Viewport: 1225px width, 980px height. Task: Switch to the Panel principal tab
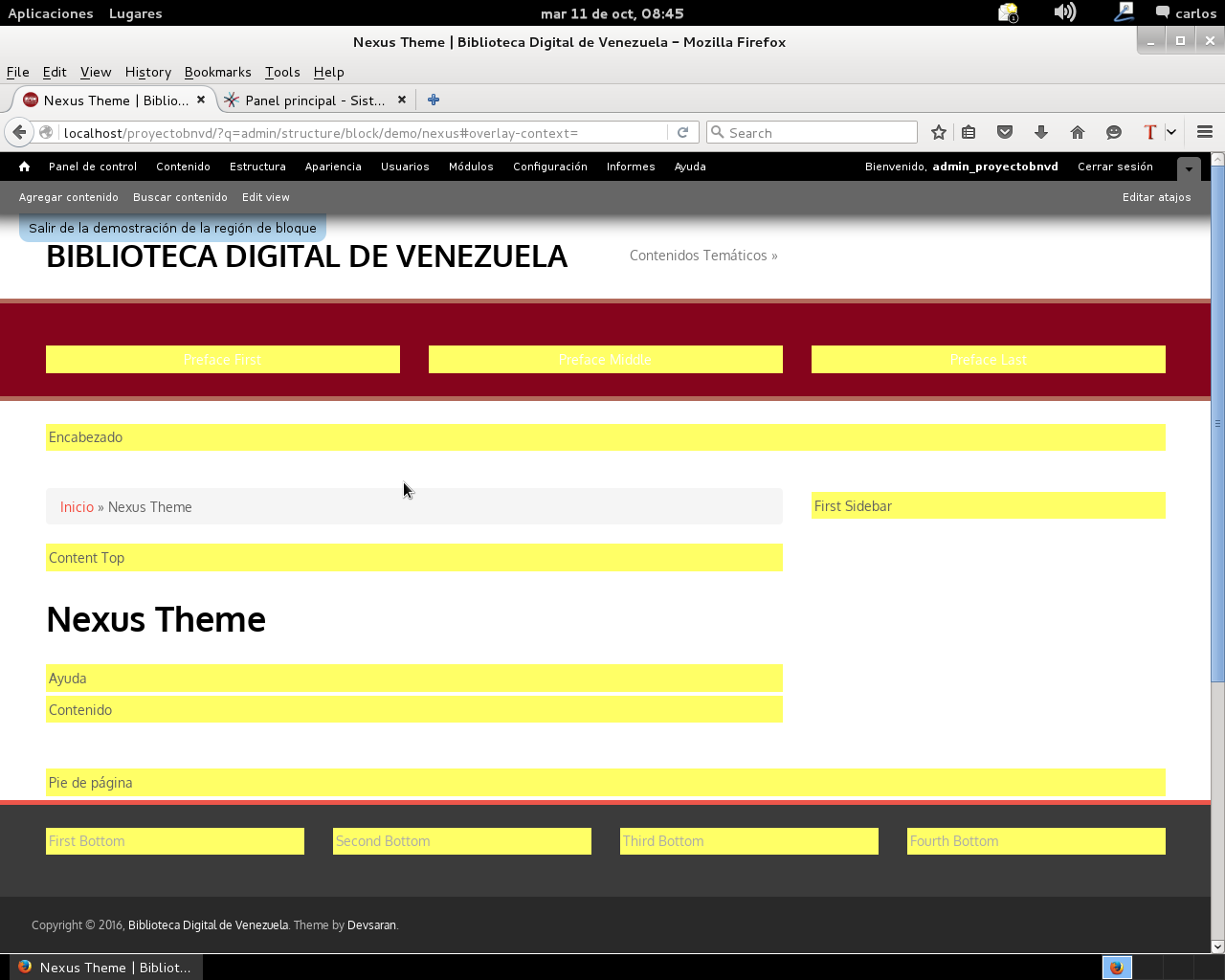(315, 100)
